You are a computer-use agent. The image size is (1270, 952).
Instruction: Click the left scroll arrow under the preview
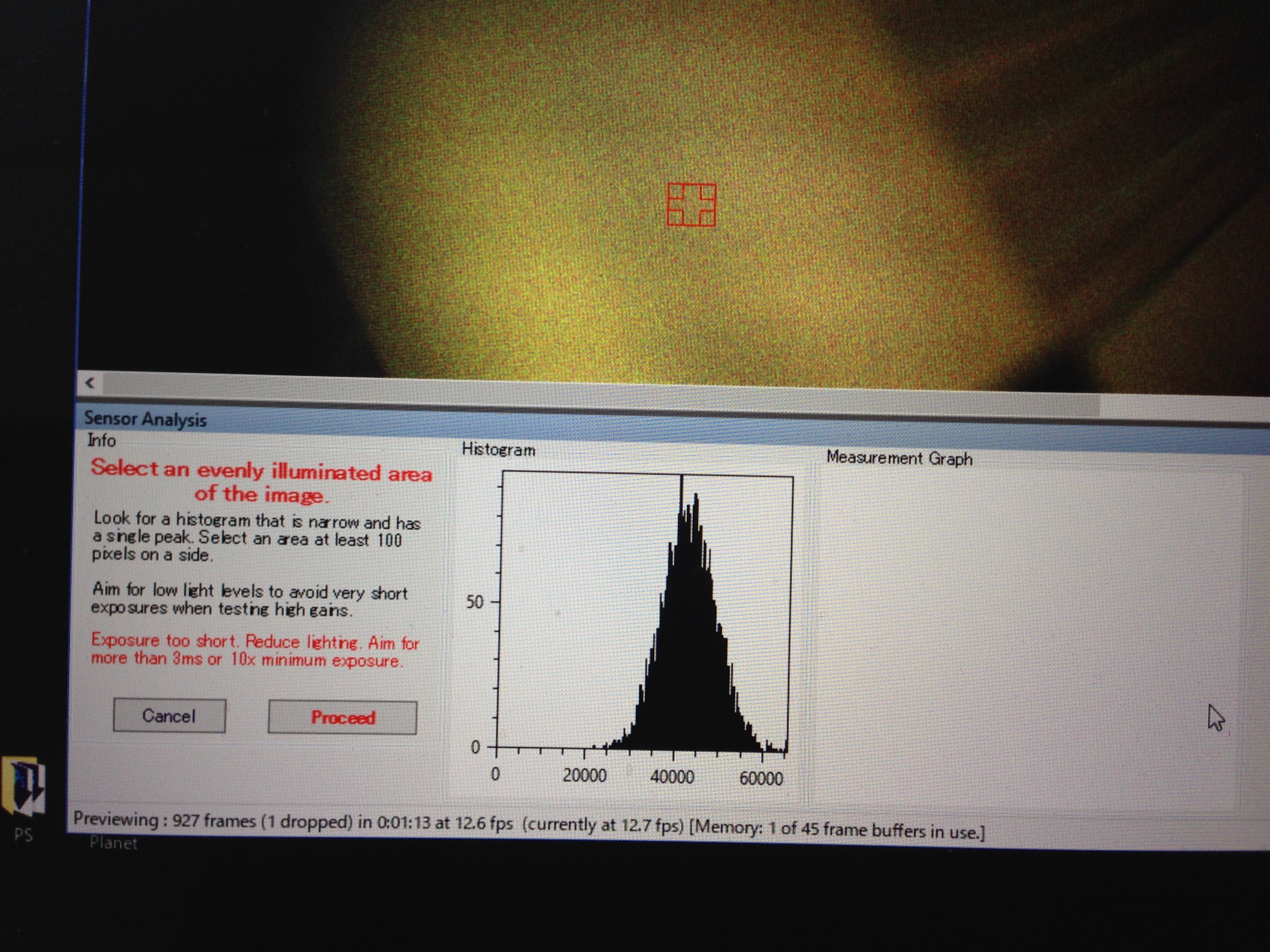pos(89,383)
